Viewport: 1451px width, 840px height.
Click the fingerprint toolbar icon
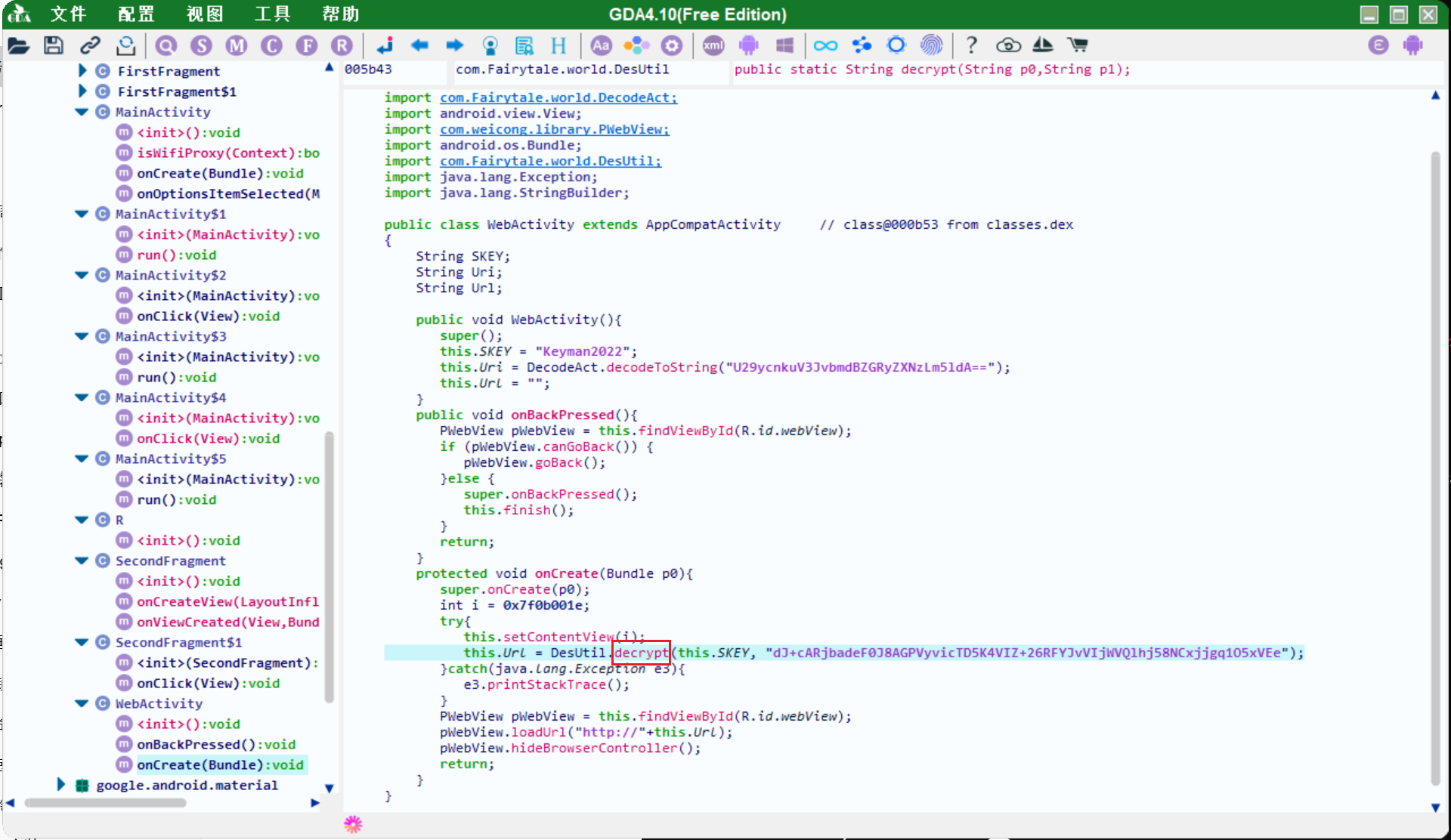tap(932, 46)
